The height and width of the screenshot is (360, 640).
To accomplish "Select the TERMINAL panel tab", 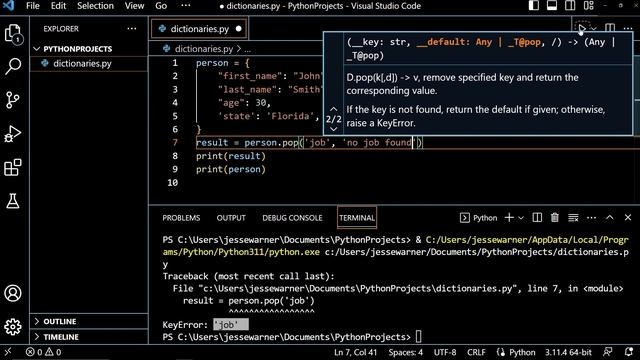I will click(357, 218).
